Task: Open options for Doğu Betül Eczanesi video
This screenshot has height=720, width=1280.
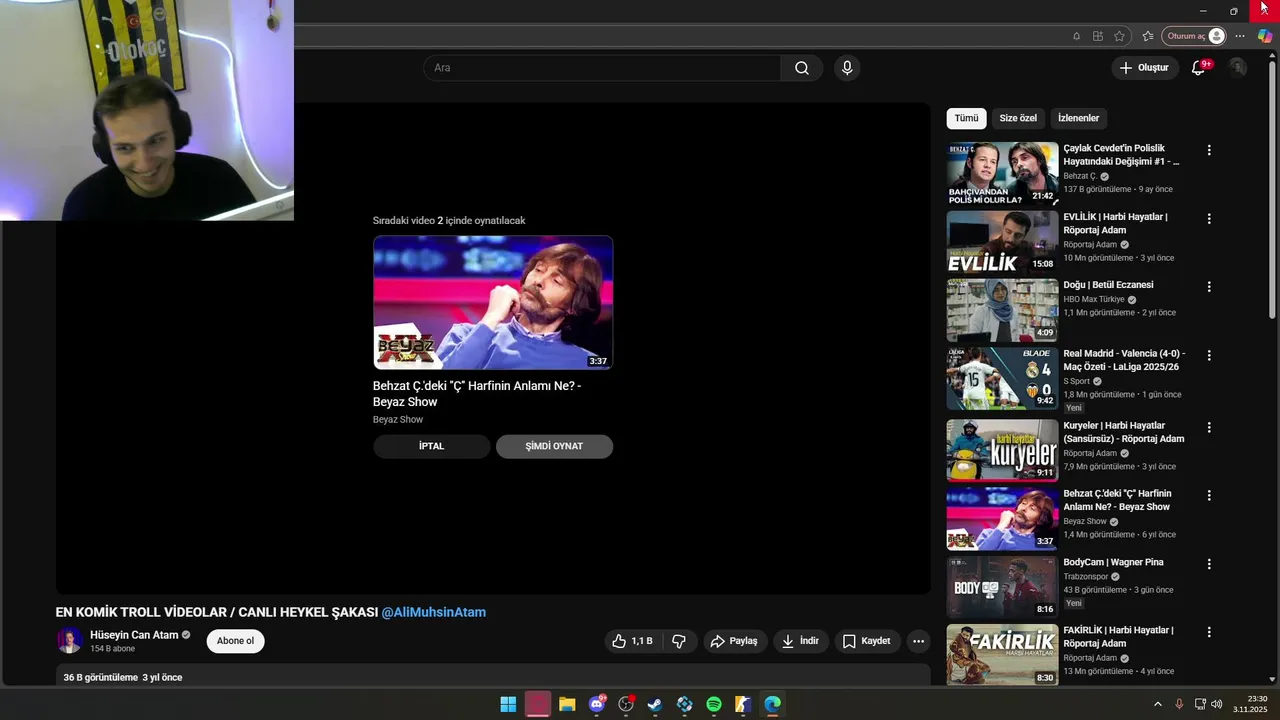Action: [1209, 286]
